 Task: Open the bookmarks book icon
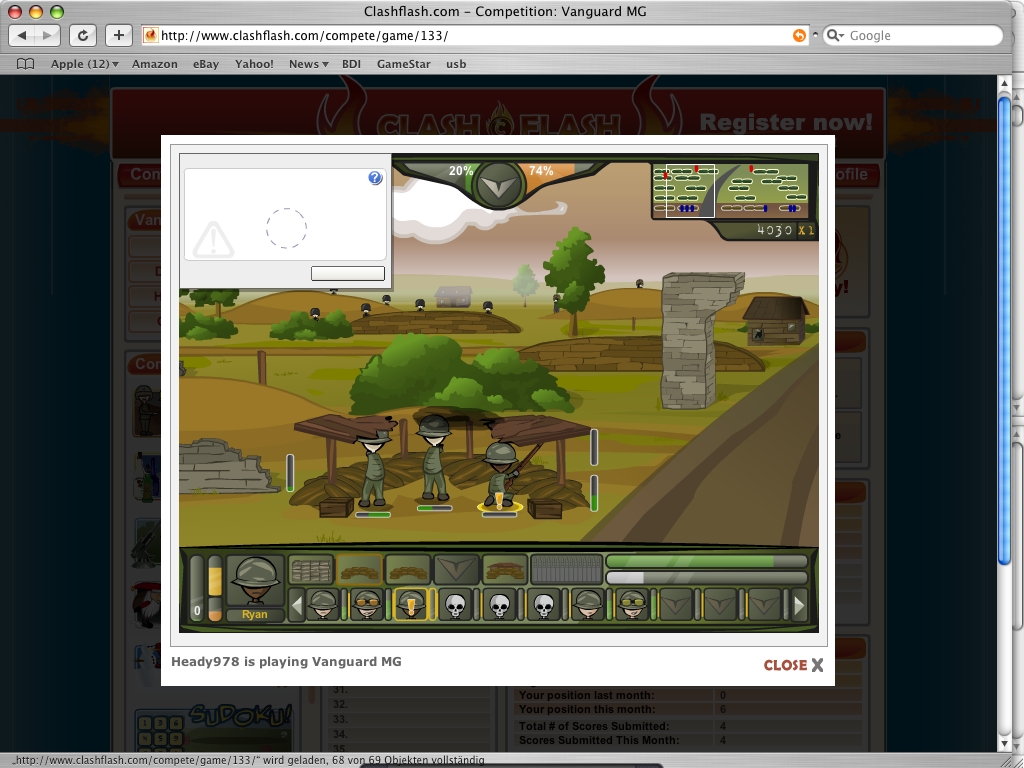(x=25, y=64)
